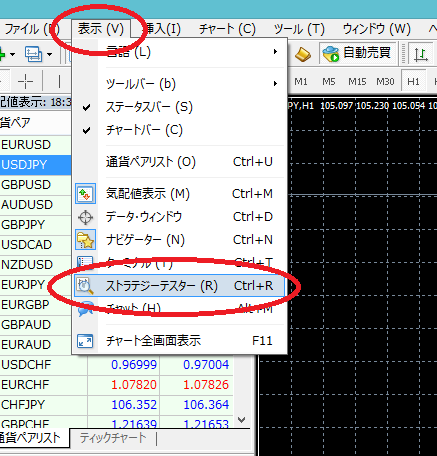Select GBPJPY row in market watch
Viewport: 437px width, 456px height.
[x=35, y=225]
